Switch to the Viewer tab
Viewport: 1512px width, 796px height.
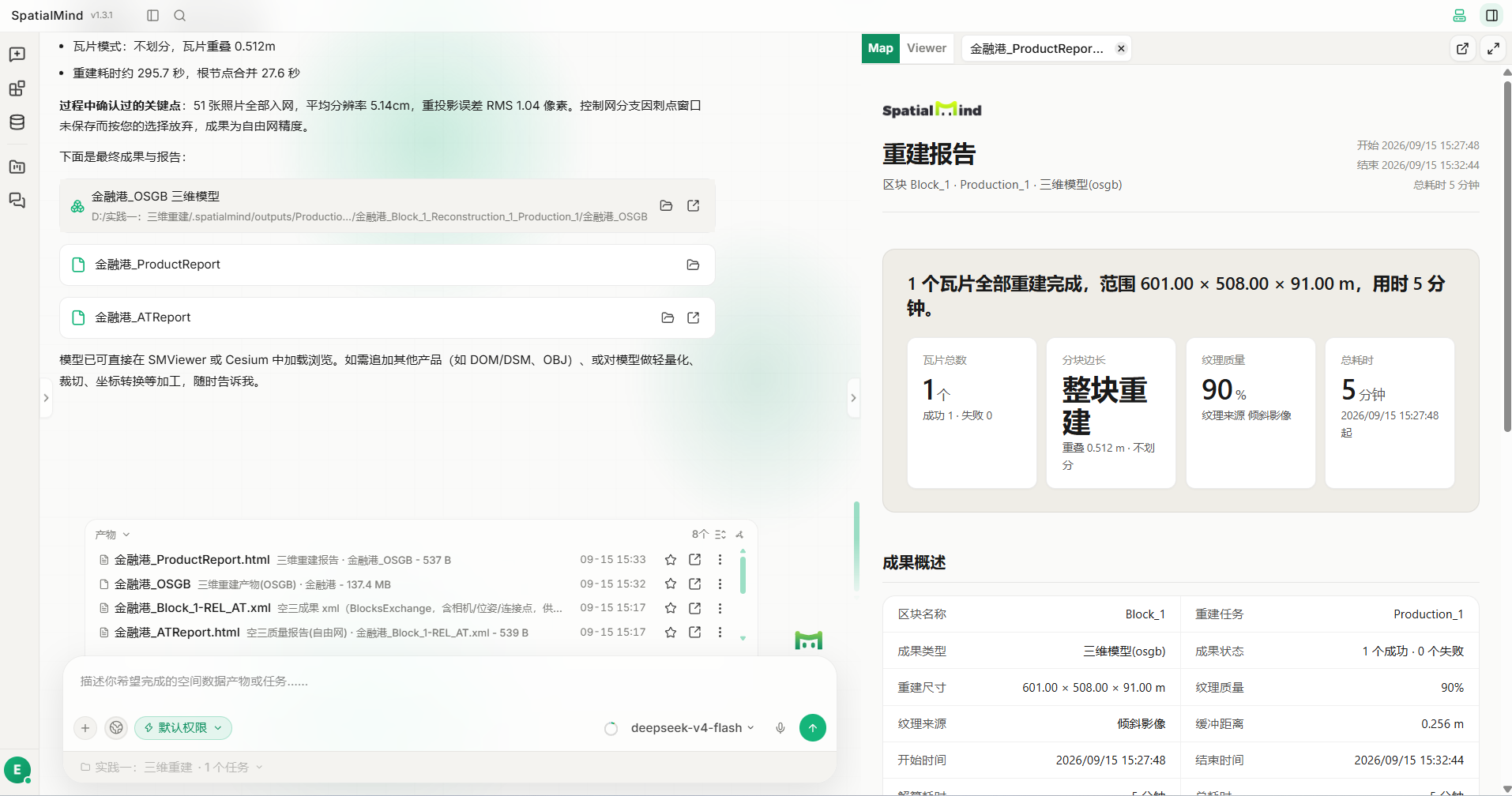tap(927, 48)
